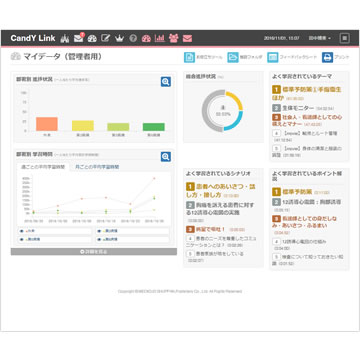
Task: Click the pink envelope icon in header
Action: click(187, 38)
